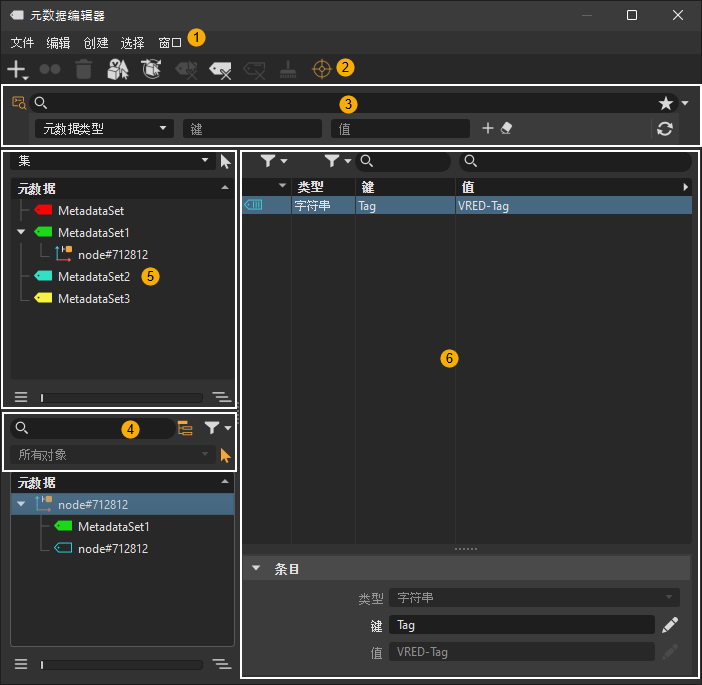Click expand-all icon under sets tree

coord(222,397)
